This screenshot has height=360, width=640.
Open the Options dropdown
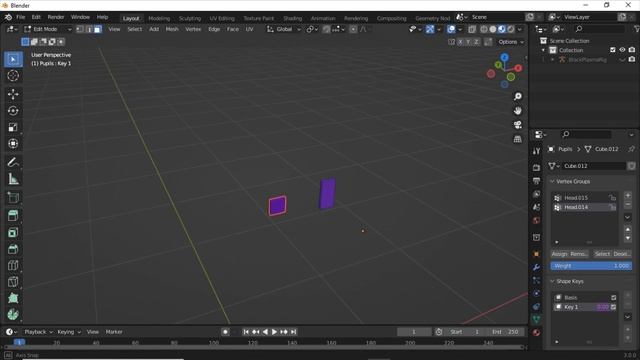[x=511, y=42]
